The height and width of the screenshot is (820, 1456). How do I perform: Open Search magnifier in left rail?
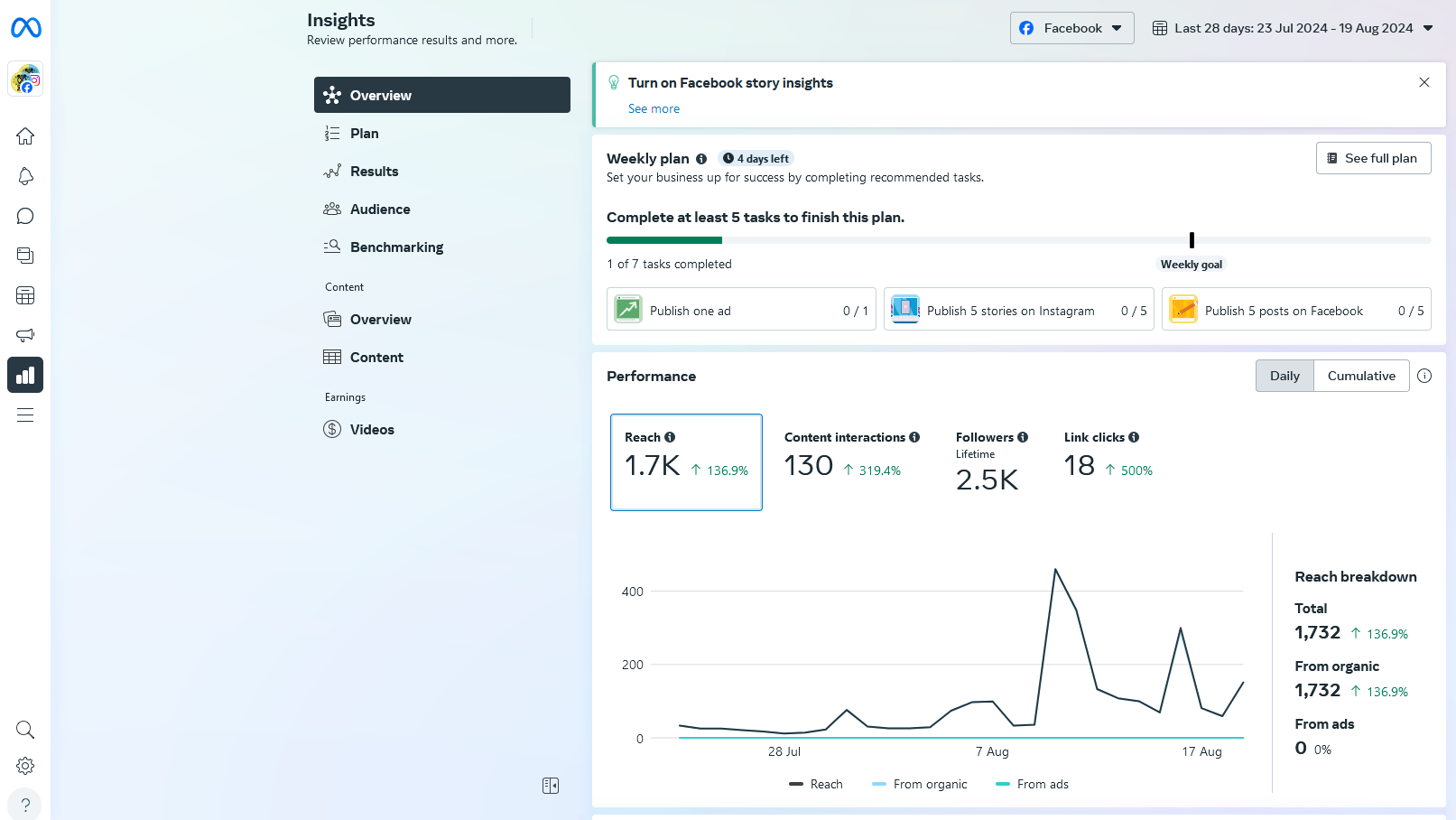point(25,730)
